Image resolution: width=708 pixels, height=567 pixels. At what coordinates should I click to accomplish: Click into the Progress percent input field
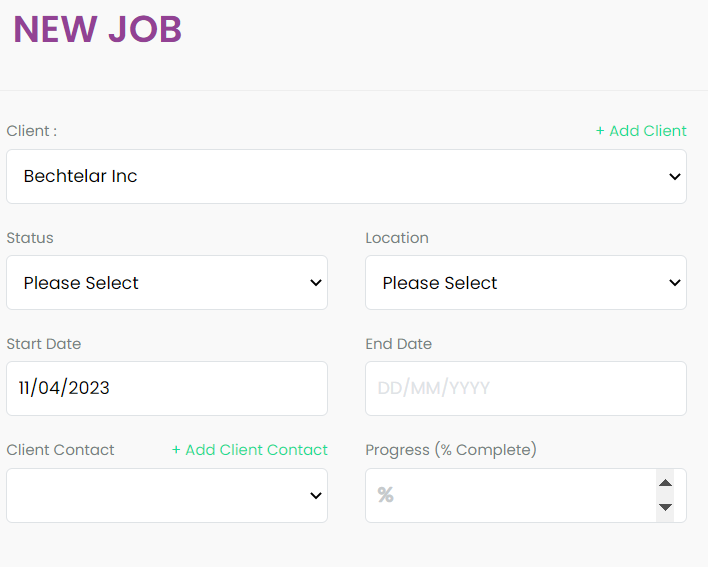[510, 495]
